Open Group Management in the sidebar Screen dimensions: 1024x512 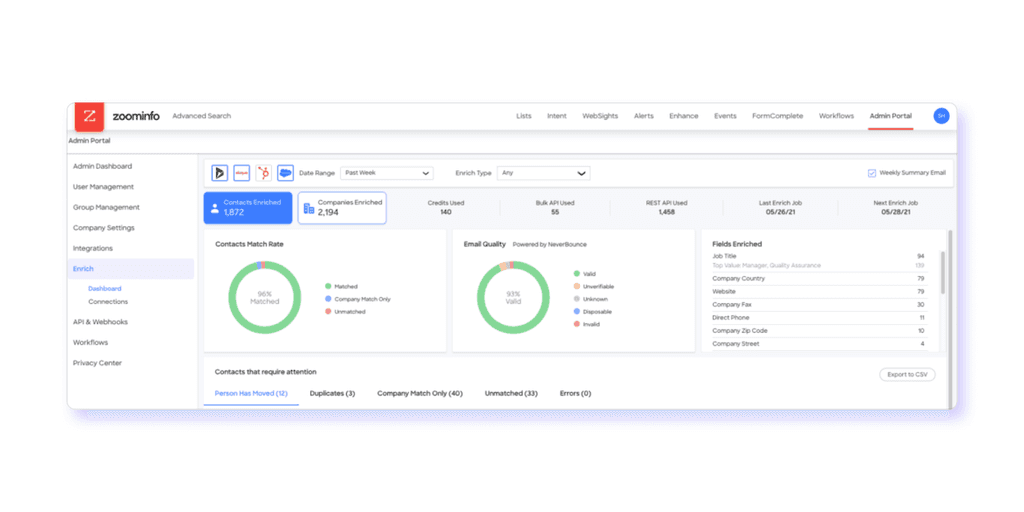(106, 207)
